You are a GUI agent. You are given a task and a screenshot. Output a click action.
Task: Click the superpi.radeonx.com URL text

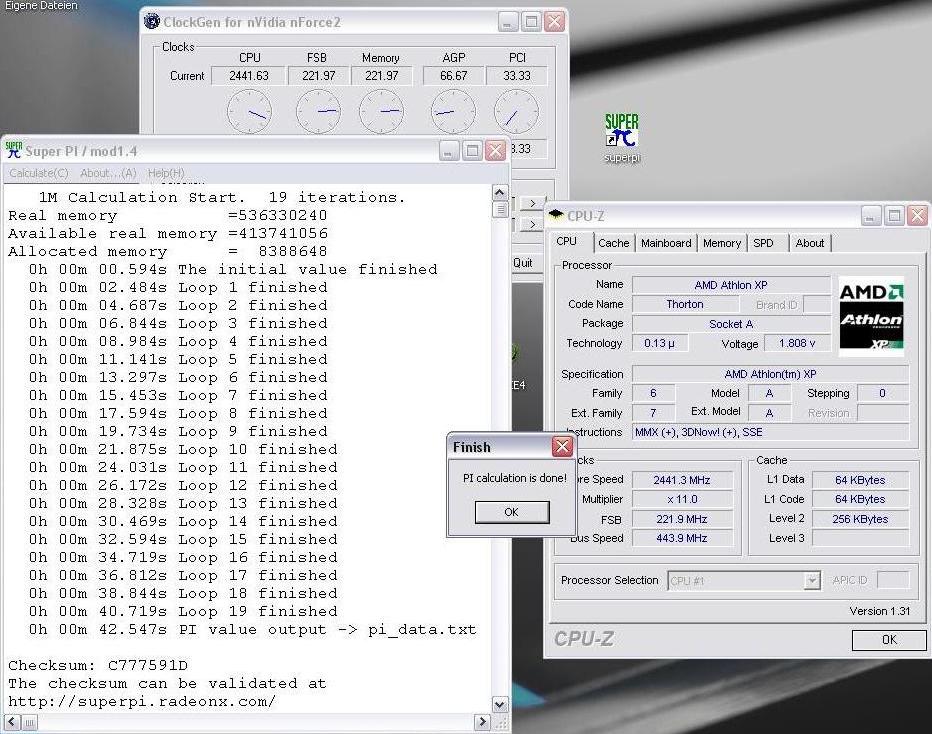[x=142, y=701]
